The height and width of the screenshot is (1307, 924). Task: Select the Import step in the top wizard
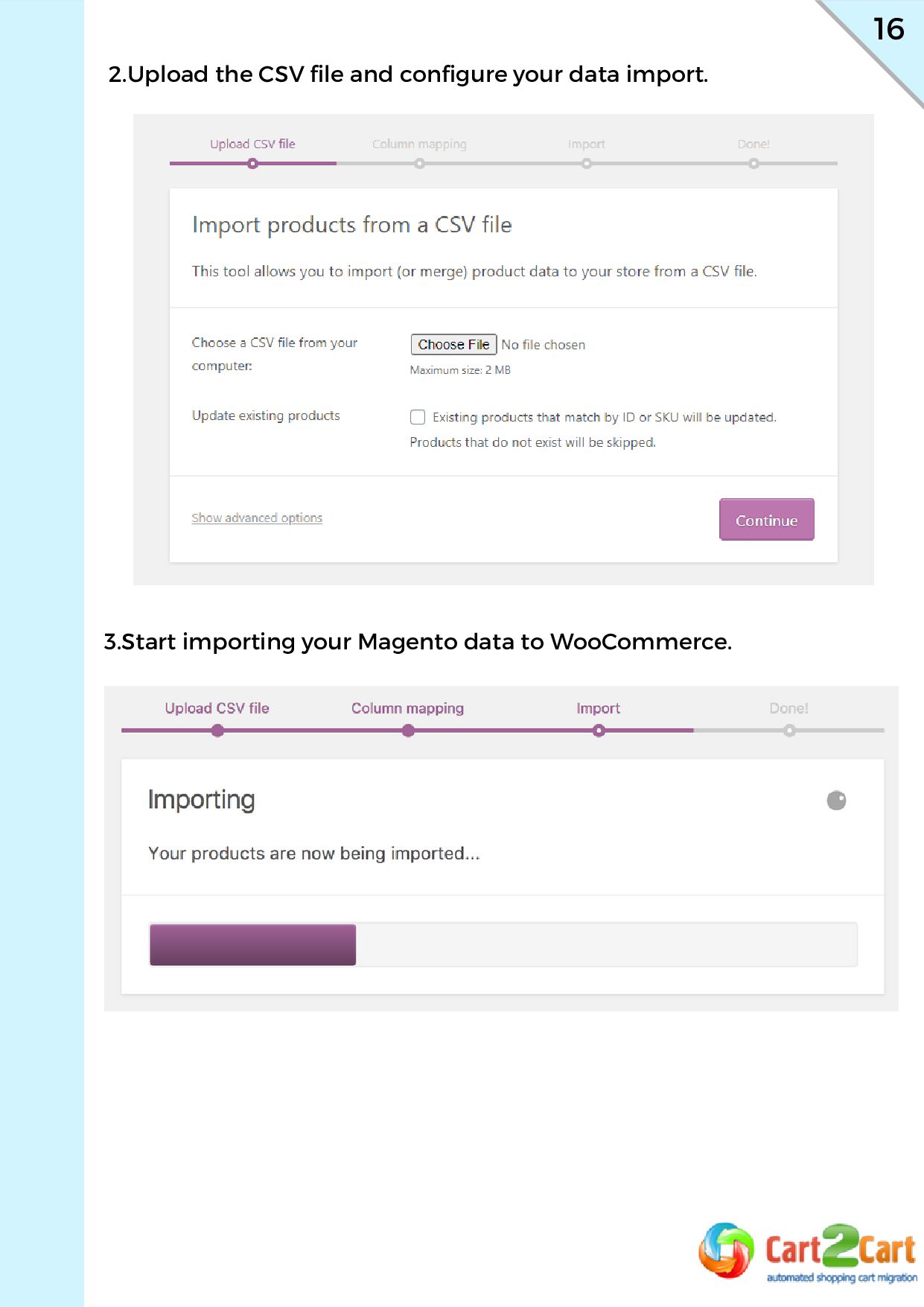[587, 144]
